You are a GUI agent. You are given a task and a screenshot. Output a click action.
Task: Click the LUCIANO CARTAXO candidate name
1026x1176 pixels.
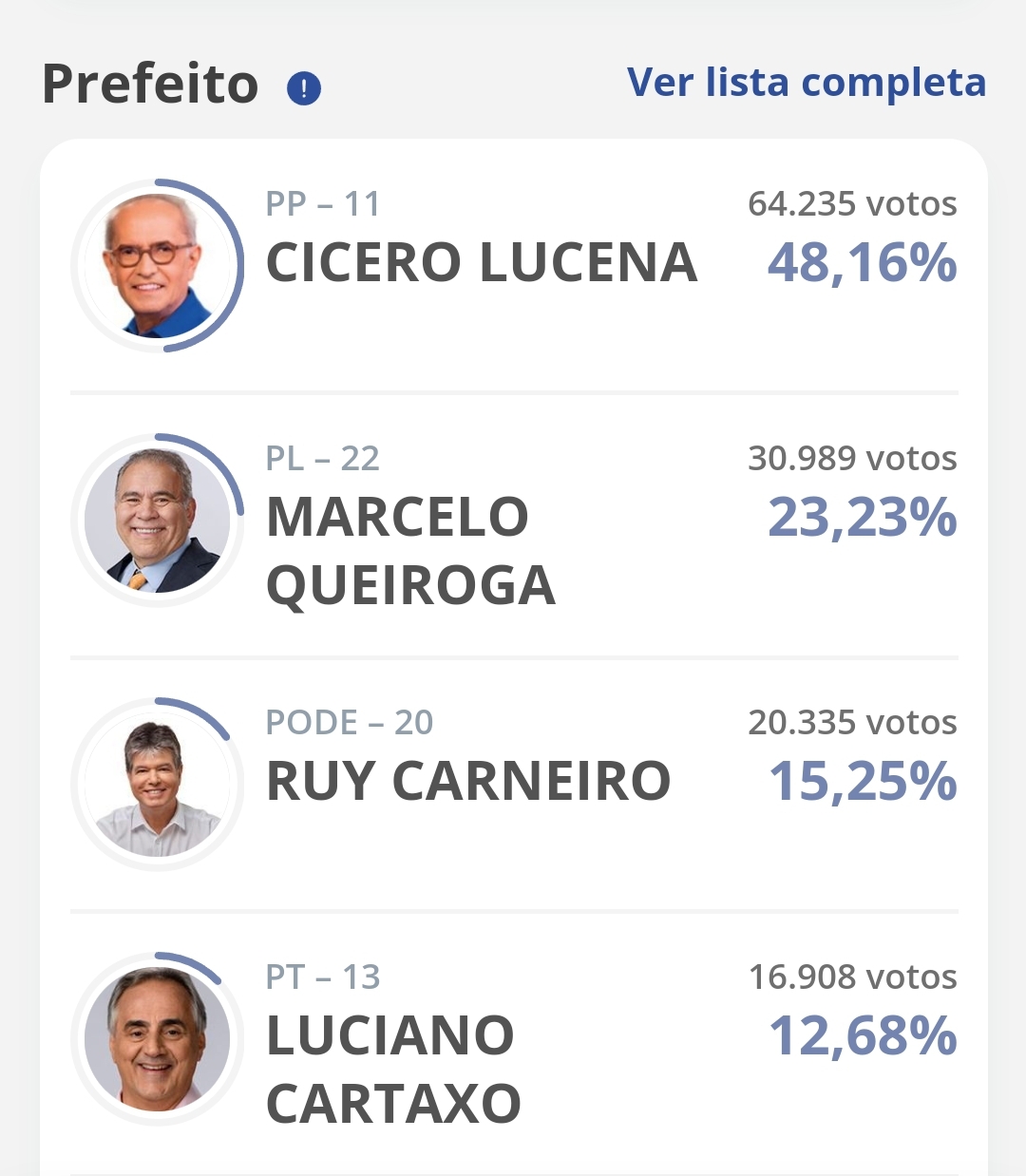coord(393,1070)
